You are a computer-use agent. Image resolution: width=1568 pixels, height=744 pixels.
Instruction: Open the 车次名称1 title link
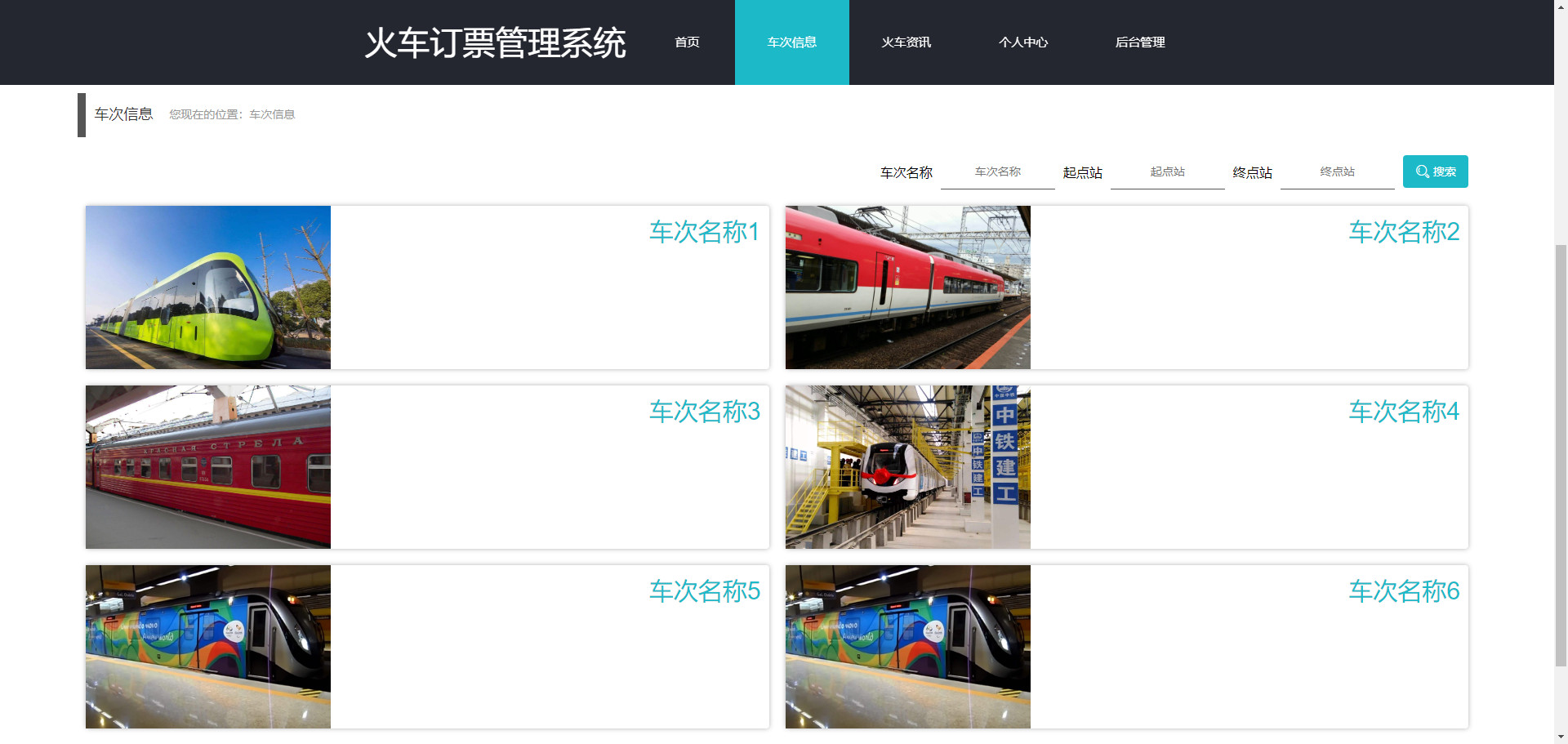coord(704,232)
